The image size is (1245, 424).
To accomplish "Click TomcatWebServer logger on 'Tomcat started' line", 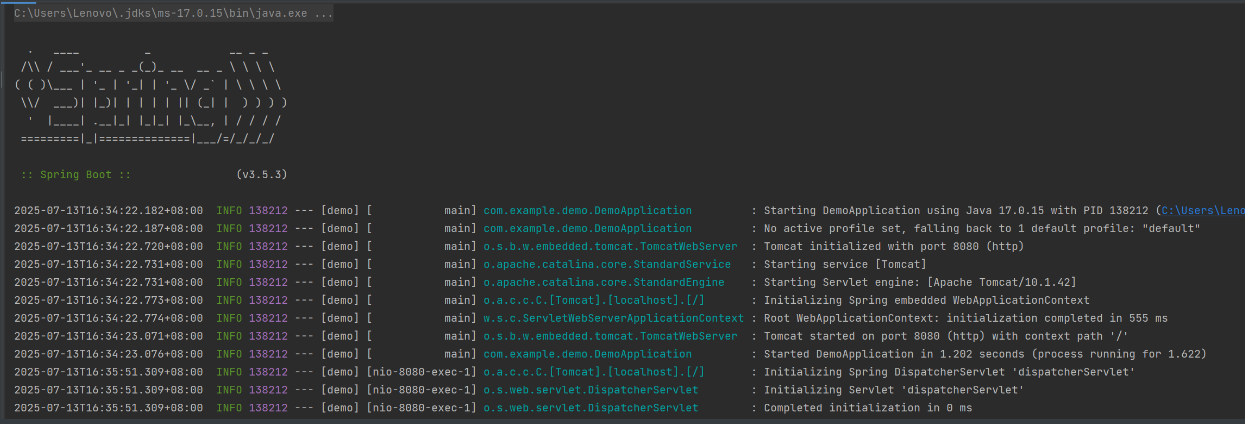I will (x=610, y=337).
